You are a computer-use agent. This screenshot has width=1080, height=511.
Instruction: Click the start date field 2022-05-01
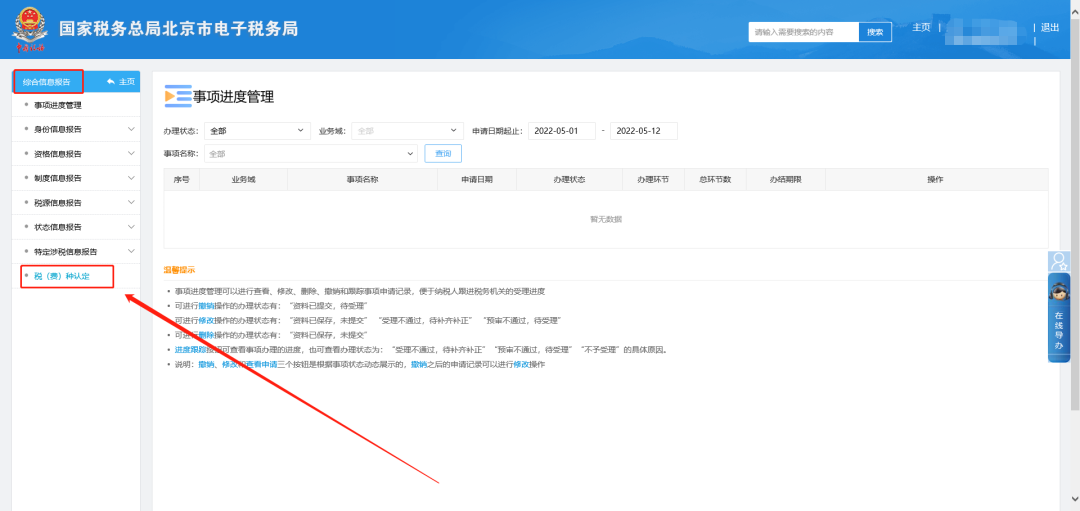click(561, 131)
